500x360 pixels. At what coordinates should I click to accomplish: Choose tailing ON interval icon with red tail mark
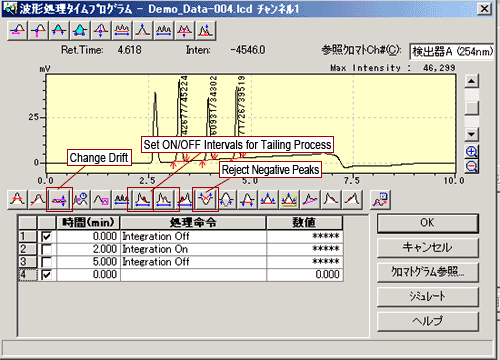pyautogui.click(x=143, y=200)
